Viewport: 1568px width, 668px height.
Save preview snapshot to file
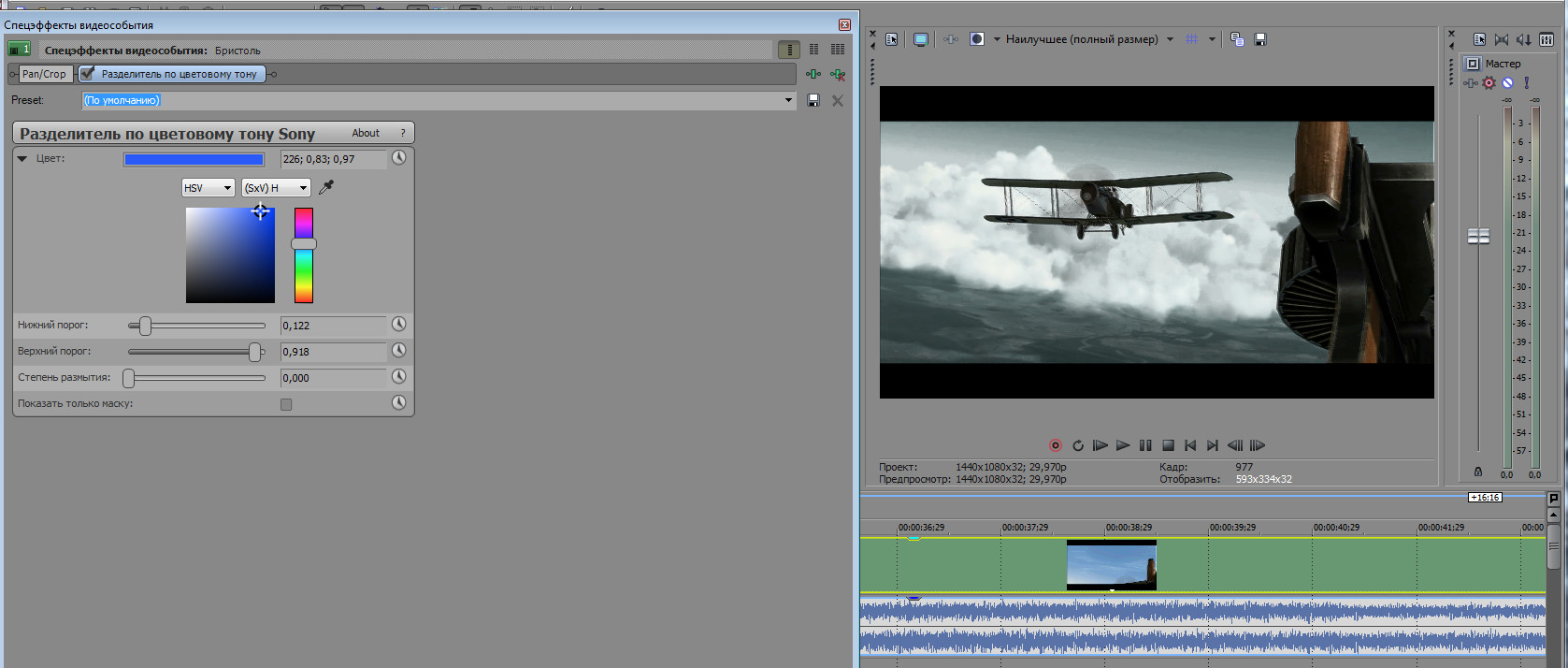click(1260, 39)
